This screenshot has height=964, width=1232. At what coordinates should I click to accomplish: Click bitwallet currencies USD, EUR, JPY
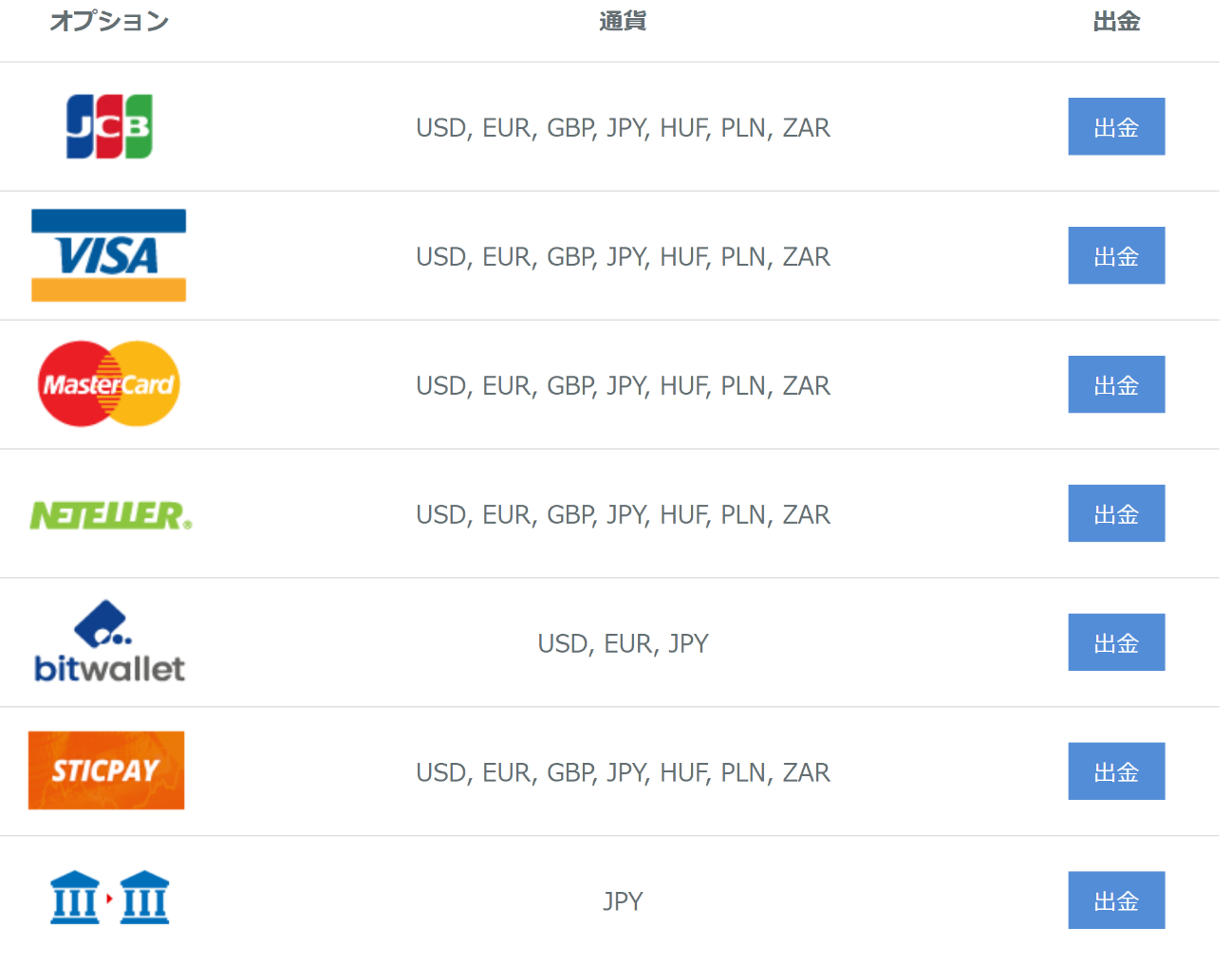pos(623,643)
